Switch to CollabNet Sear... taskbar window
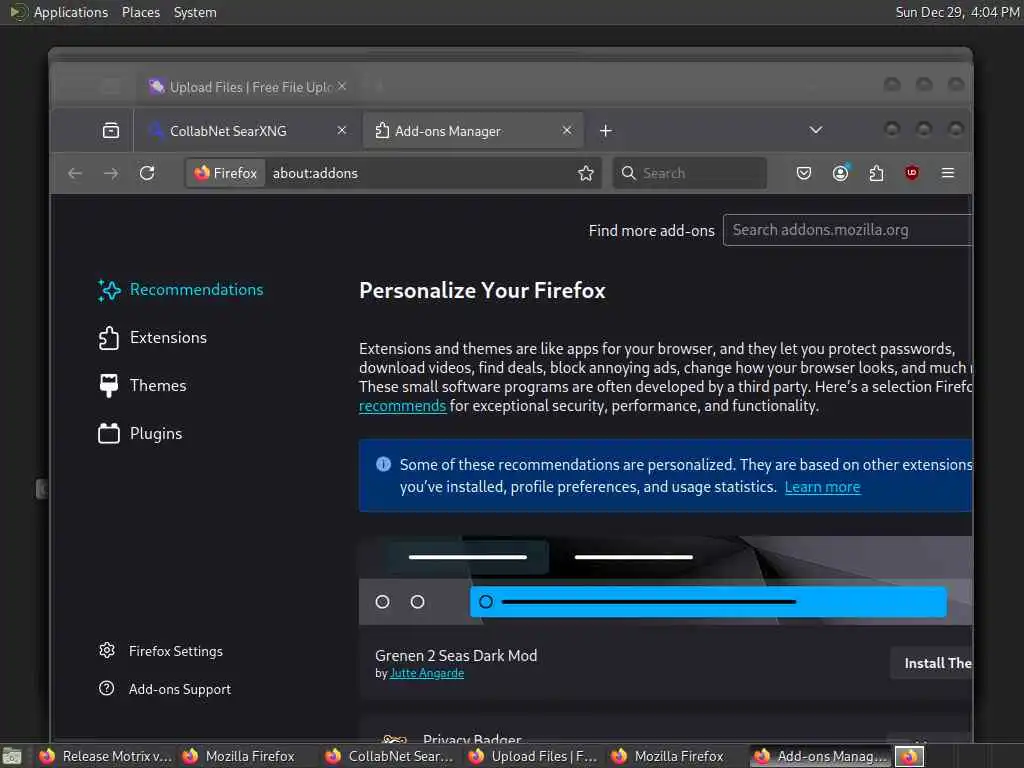This screenshot has height=768, width=1024. (x=392, y=756)
